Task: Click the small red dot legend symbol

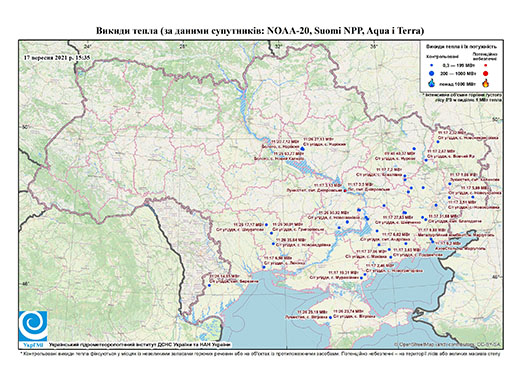Action: 486,65
